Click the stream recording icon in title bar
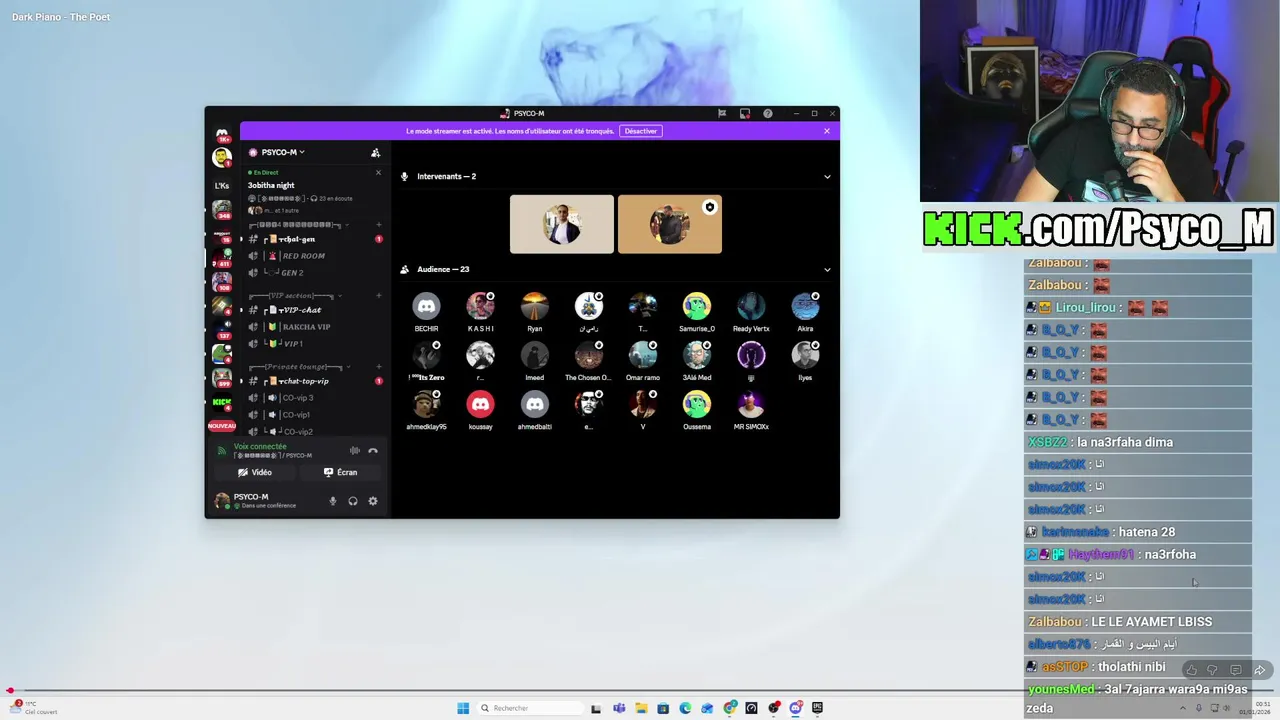The width and height of the screenshot is (1280, 720). click(x=745, y=113)
